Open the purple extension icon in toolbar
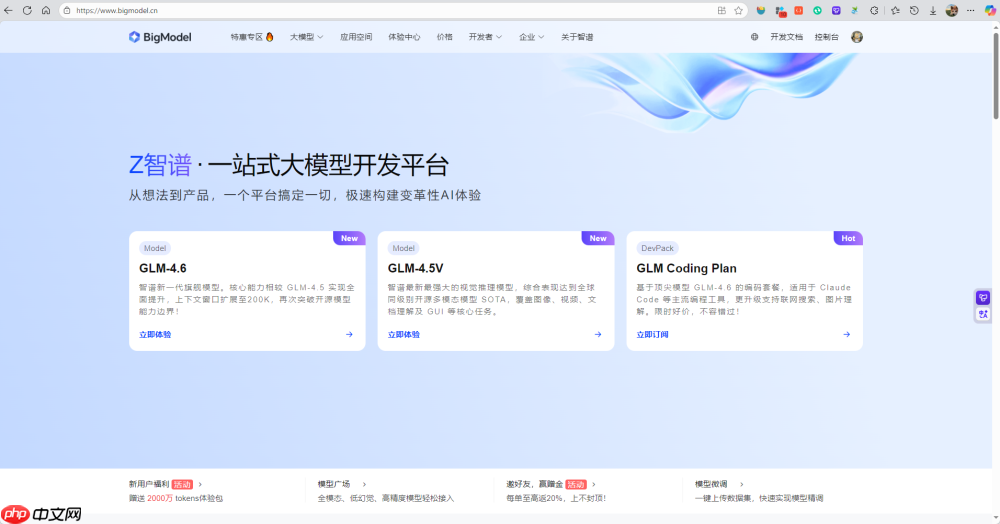 point(836,10)
